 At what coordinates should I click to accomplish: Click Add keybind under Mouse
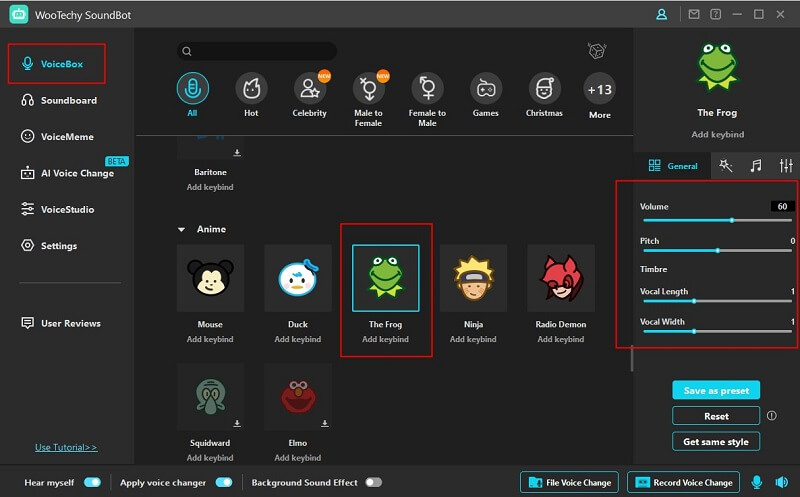point(210,339)
